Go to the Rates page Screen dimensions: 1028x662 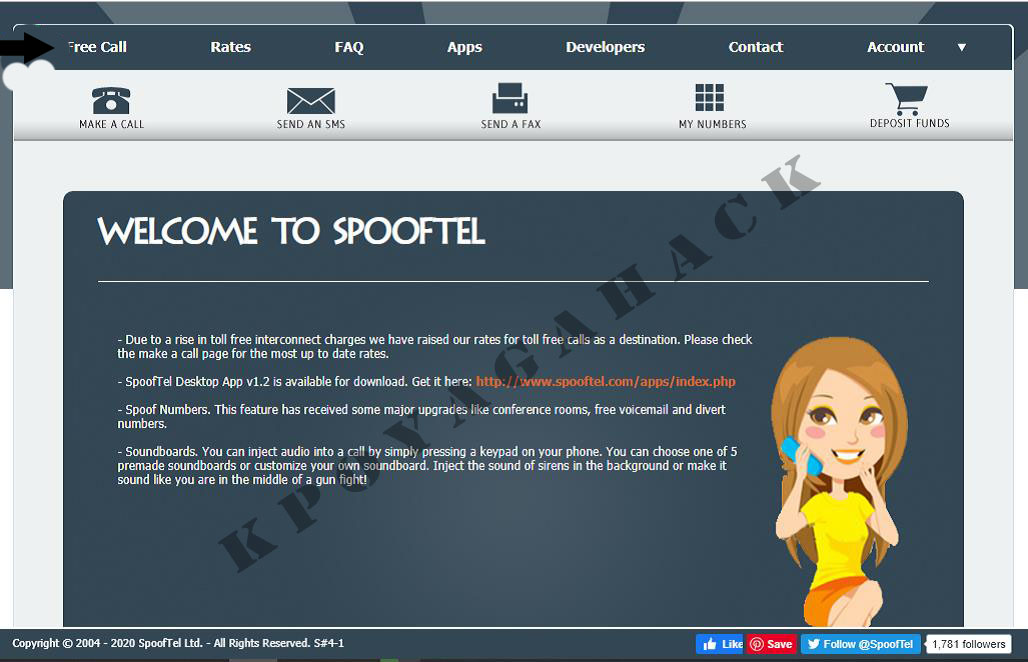click(x=231, y=47)
